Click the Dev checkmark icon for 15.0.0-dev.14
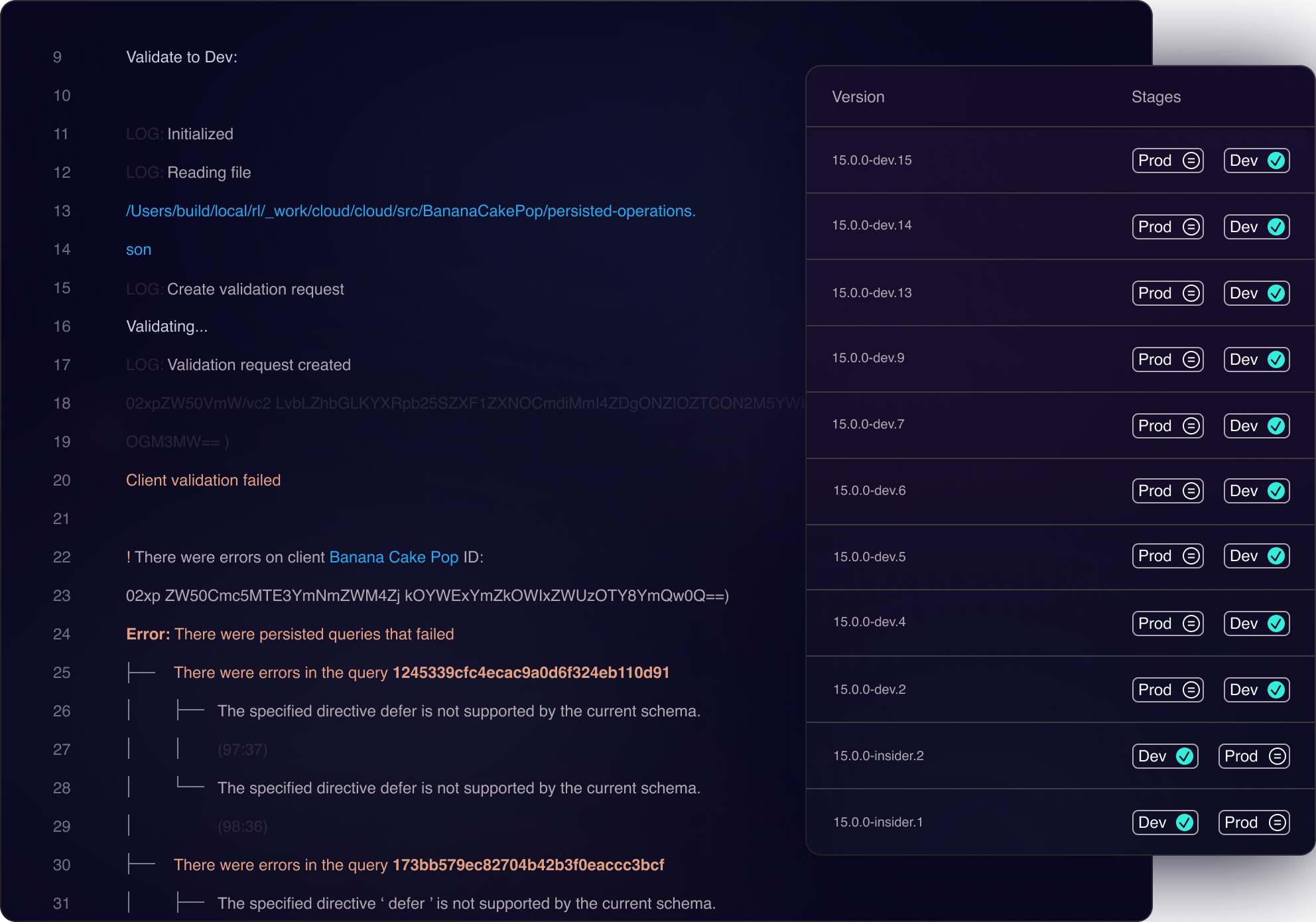Screen dimensions: 1316x922 point(1276,227)
